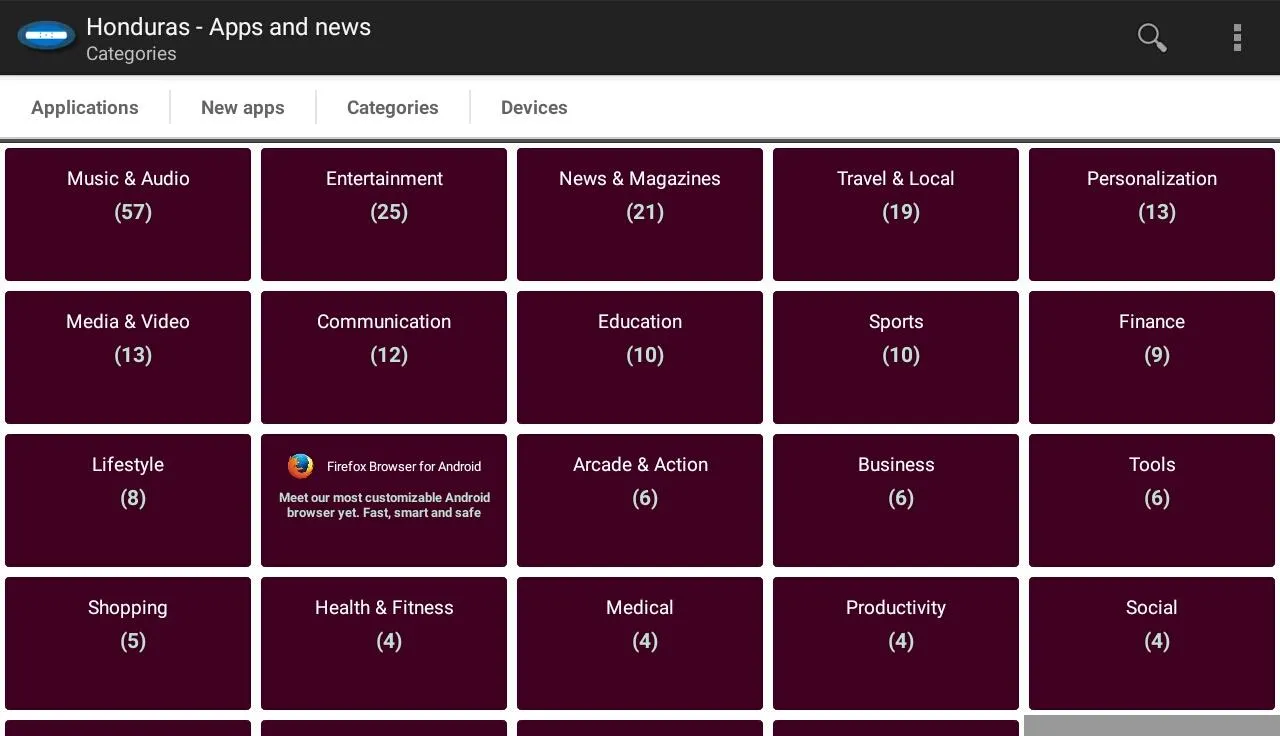
Task: Open the Health & Fitness category
Action: coord(384,643)
